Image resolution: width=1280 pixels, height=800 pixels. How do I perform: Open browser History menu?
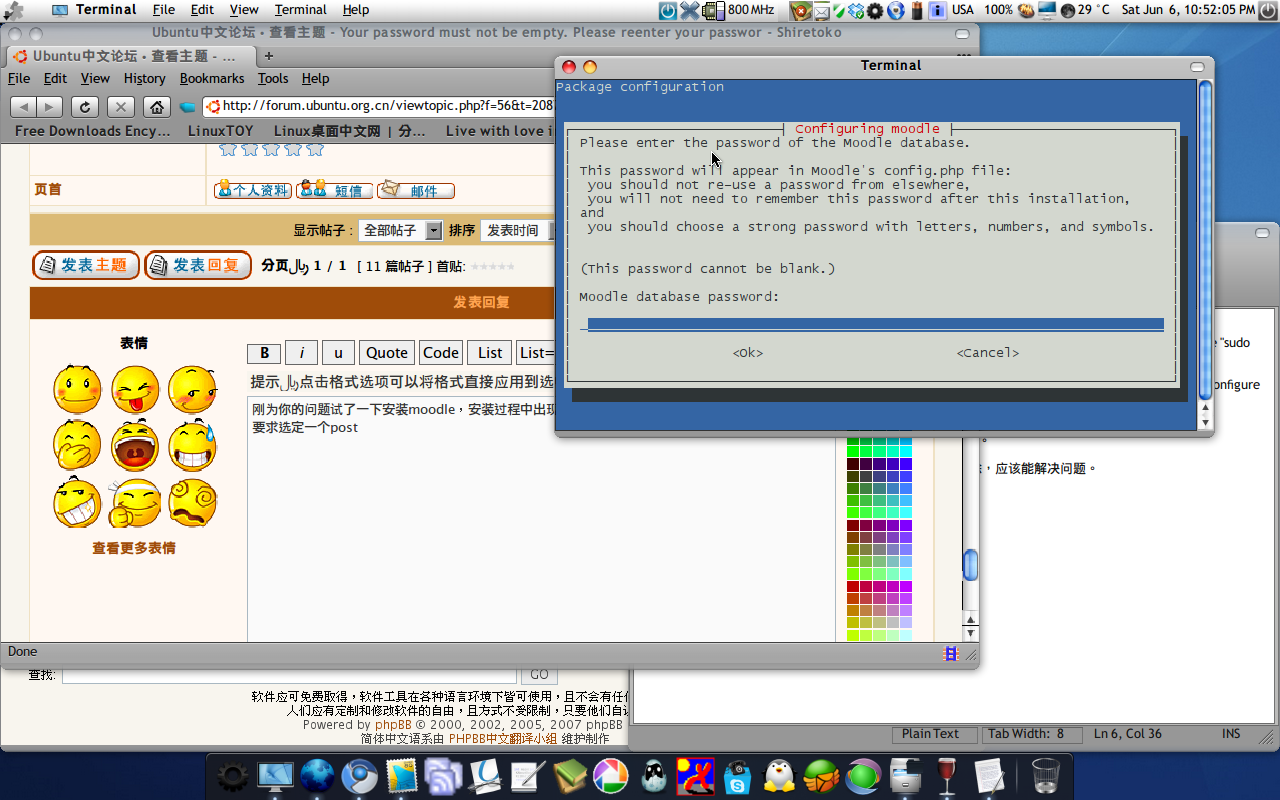[144, 78]
